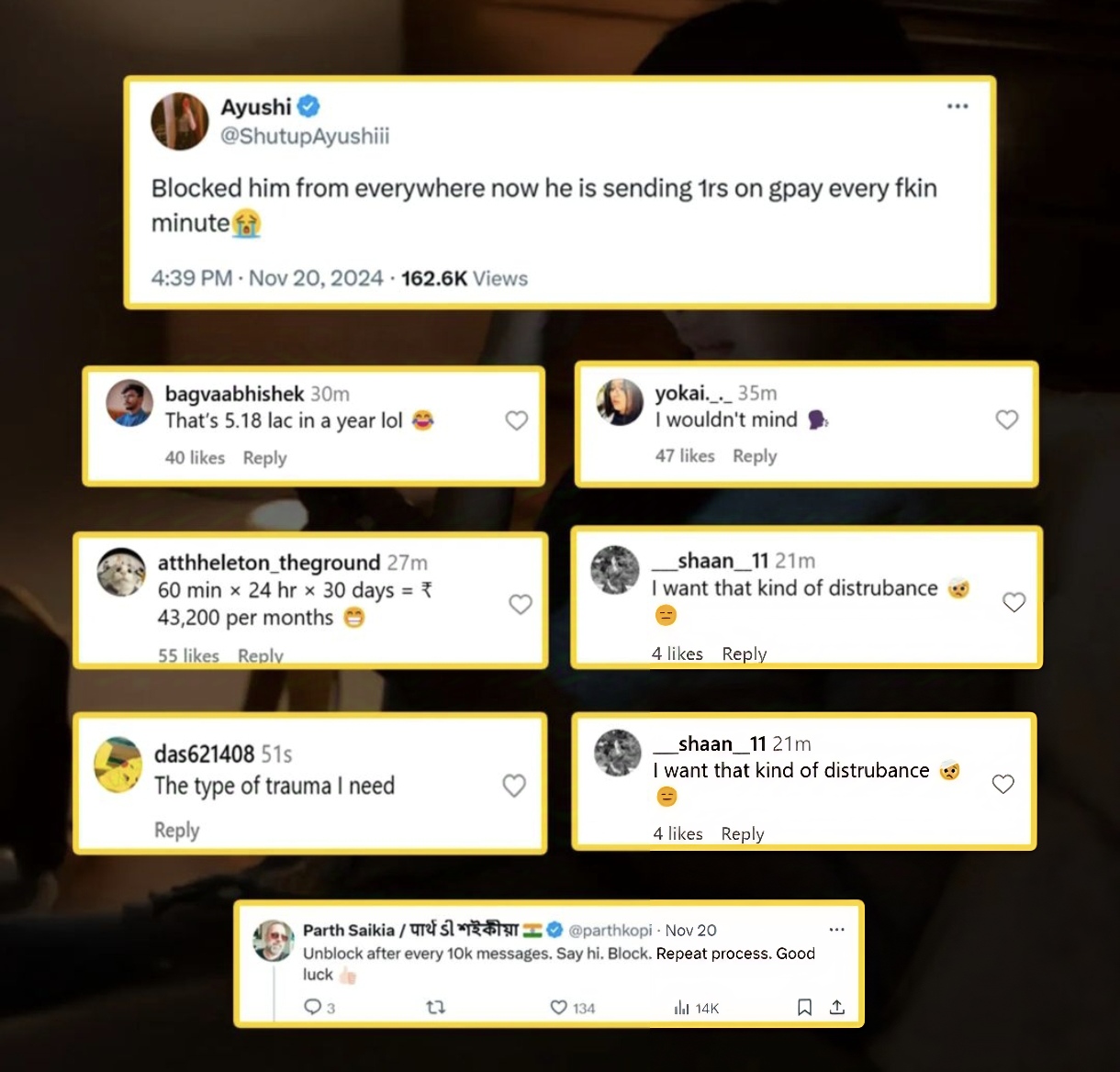Bookmark Parth Saikia's tweet

coord(804,1007)
